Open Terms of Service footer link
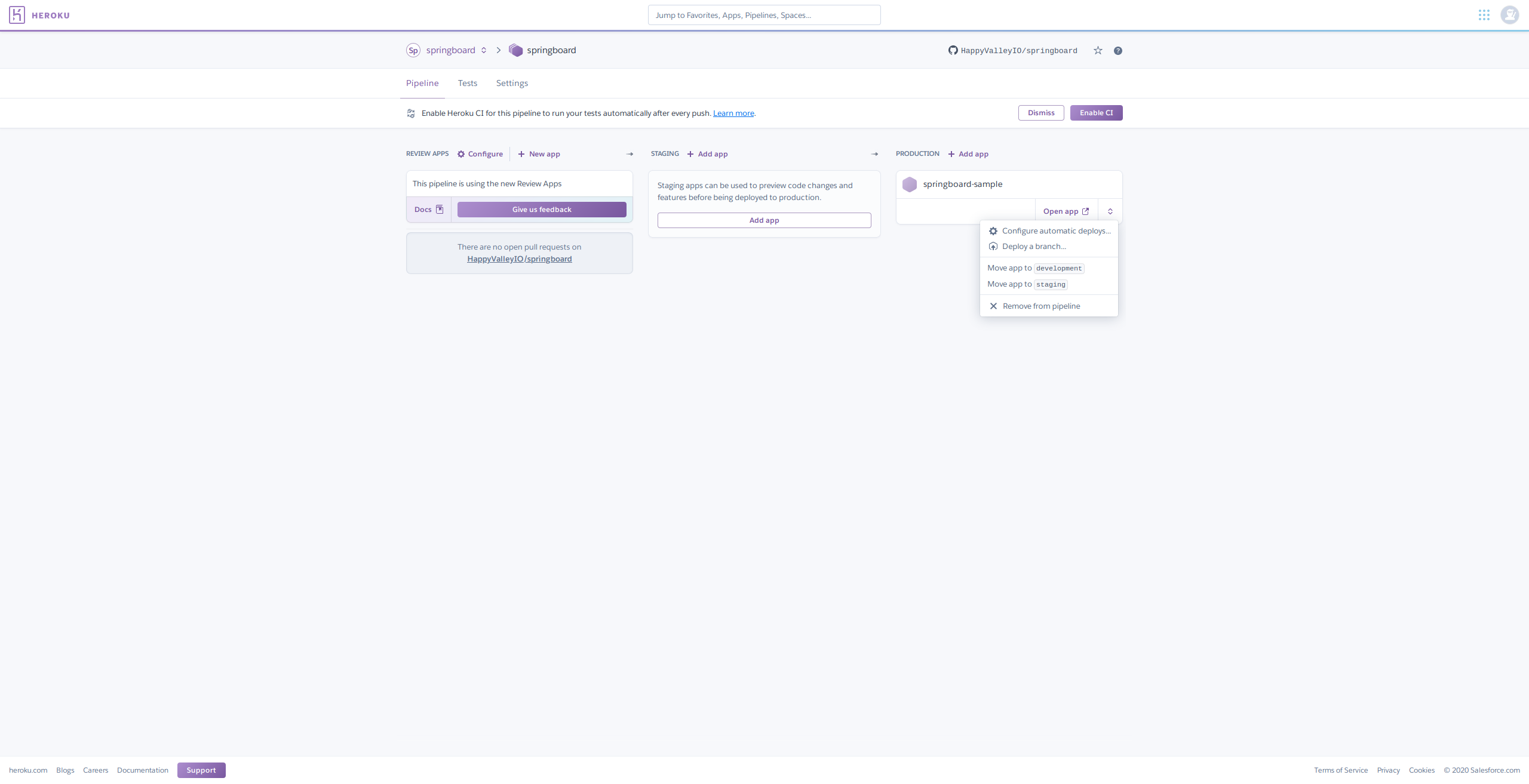Image resolution: width=1529 pixels, height=784 pixels. click(1341, 770)
